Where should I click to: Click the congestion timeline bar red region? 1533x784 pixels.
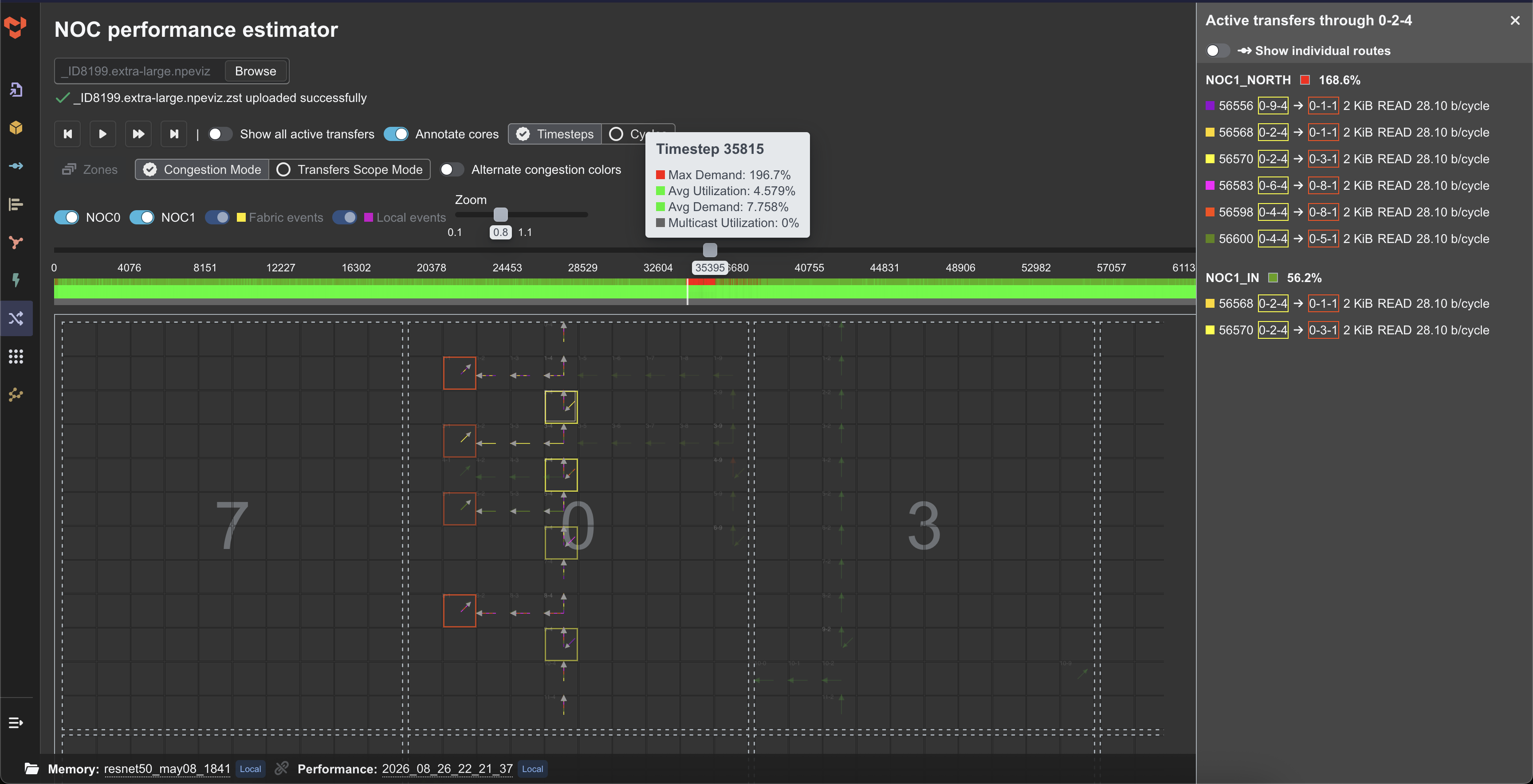point(702,281)
